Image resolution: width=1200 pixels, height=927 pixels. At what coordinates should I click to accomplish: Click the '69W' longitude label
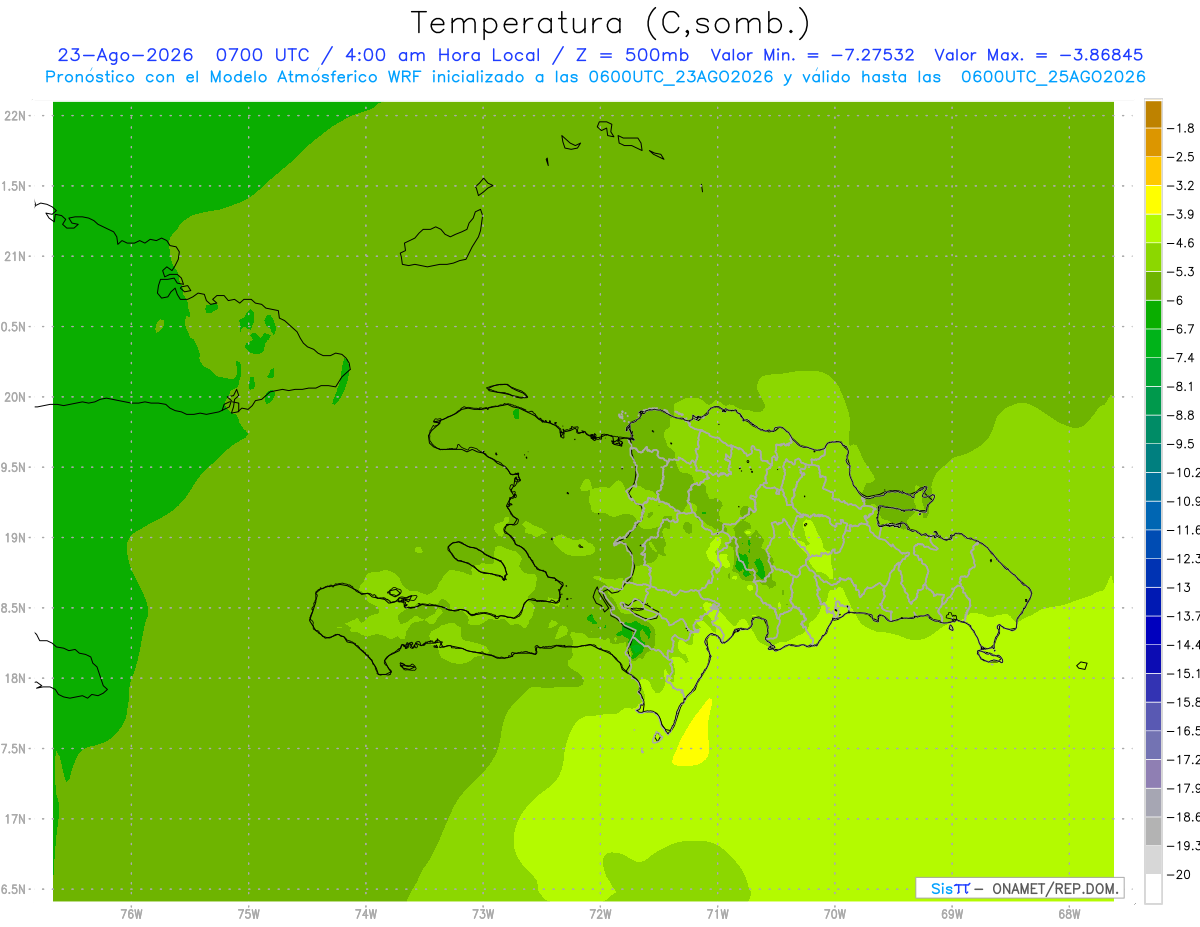pyautogui.click(x=952, y=913)
